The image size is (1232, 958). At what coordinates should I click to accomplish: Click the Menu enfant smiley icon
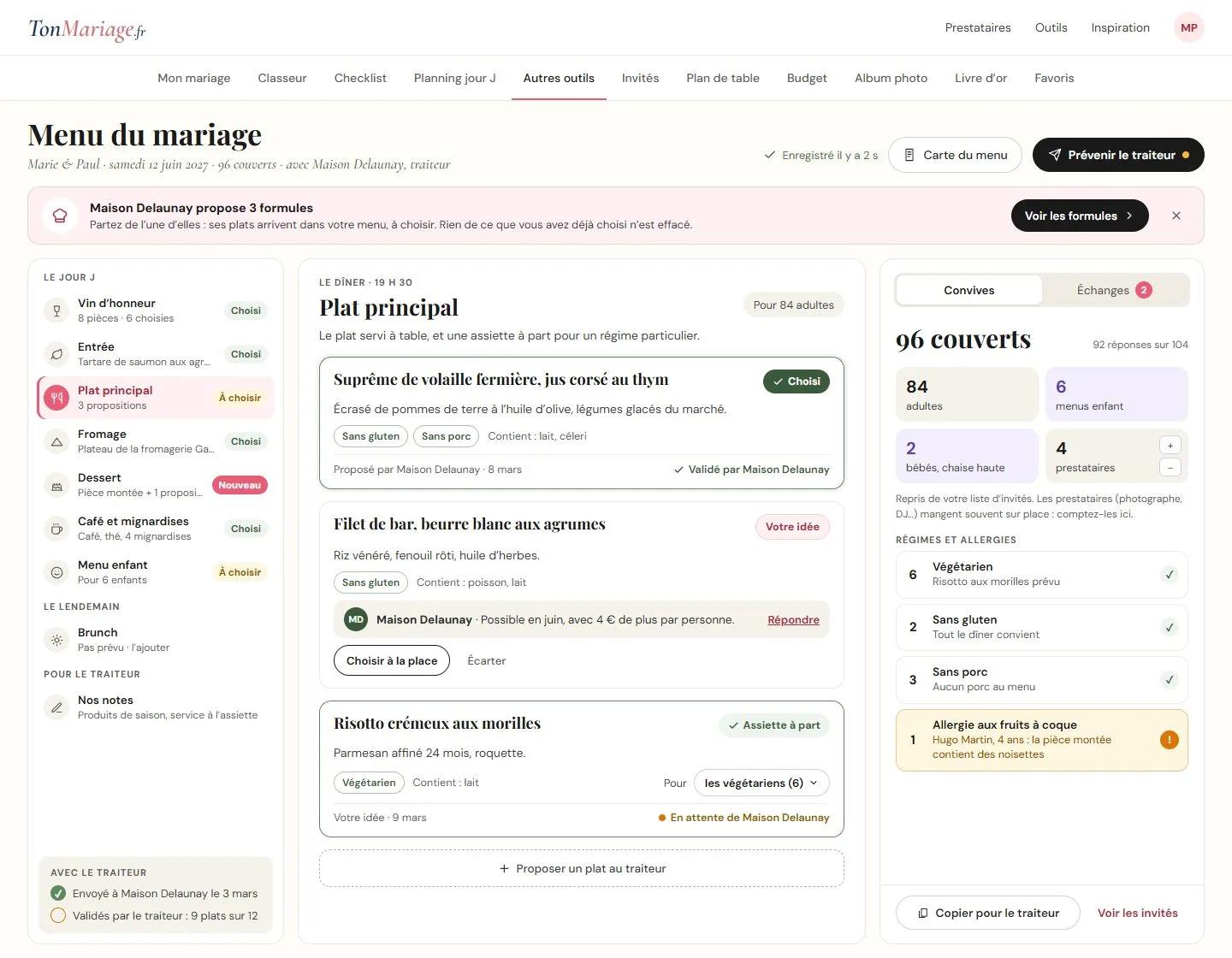pyautogui.click(x=56, y=572)
